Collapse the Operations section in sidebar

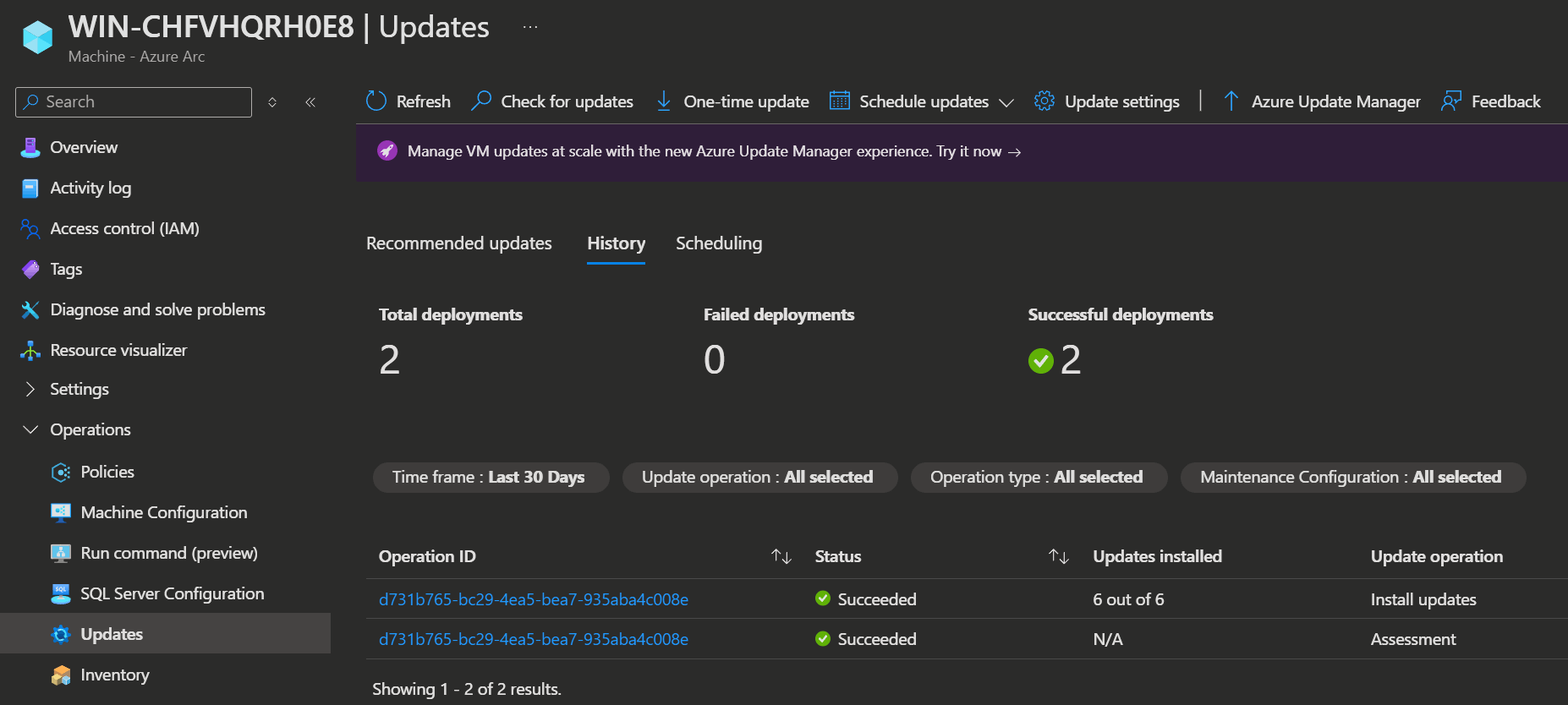[x=30, y=429]
